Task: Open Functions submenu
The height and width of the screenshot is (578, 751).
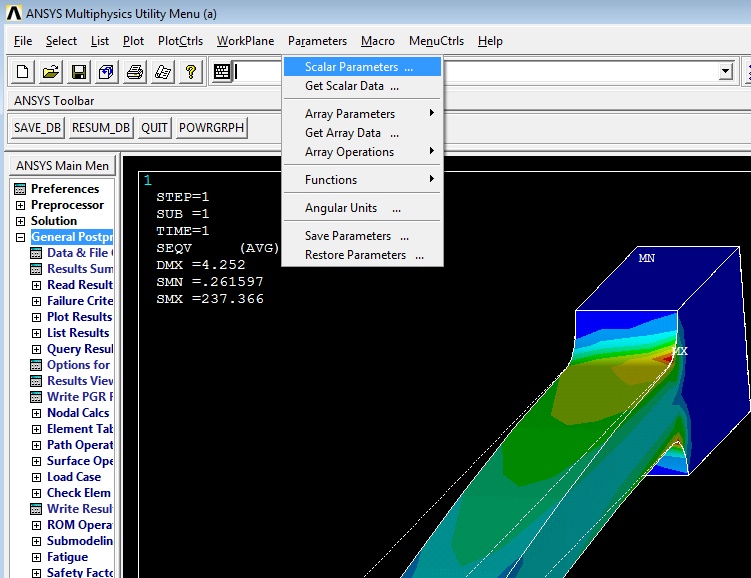Action: [362, 180]
